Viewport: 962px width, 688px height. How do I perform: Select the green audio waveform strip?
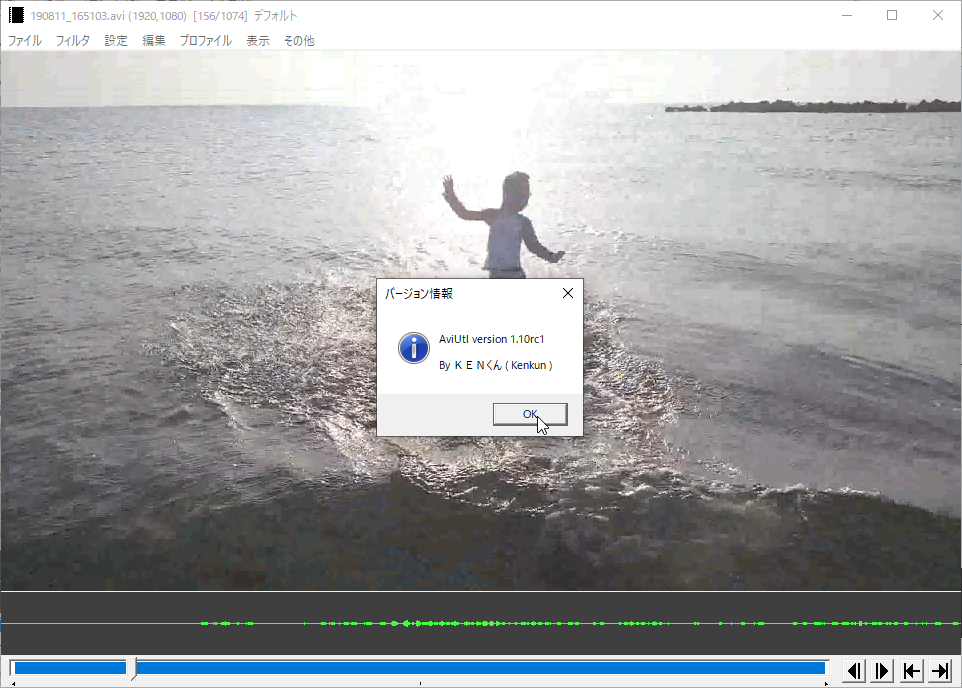tap(480, 622)
